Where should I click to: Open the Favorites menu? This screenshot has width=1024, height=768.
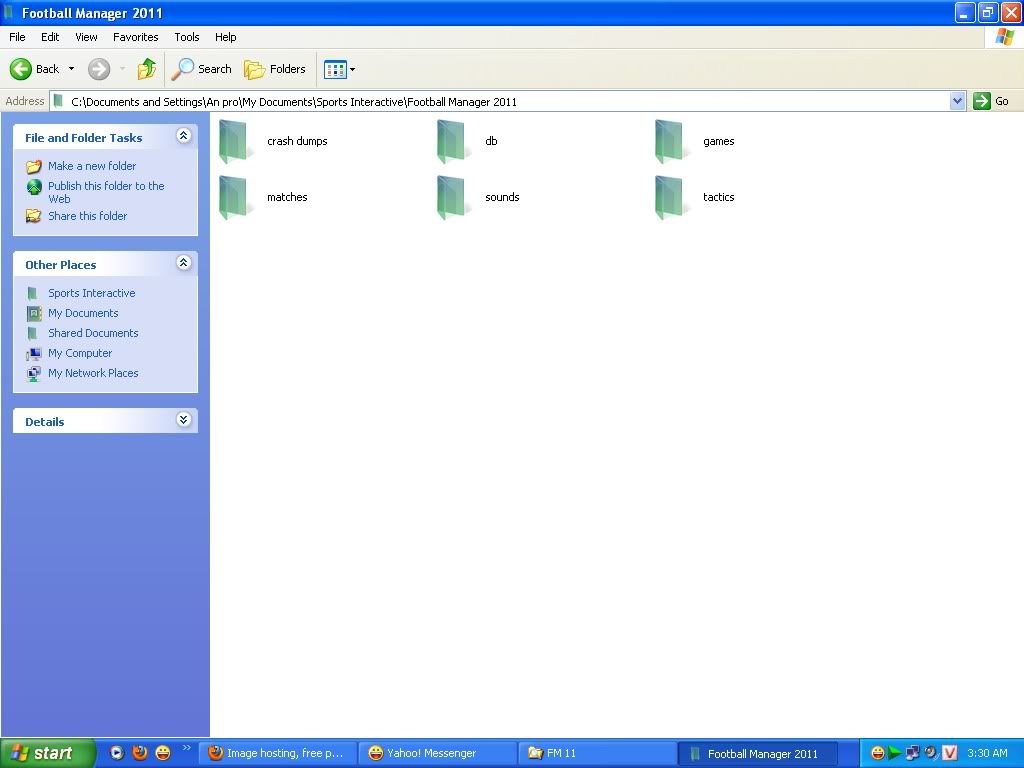pyautogui.click(x=135, y=37)
